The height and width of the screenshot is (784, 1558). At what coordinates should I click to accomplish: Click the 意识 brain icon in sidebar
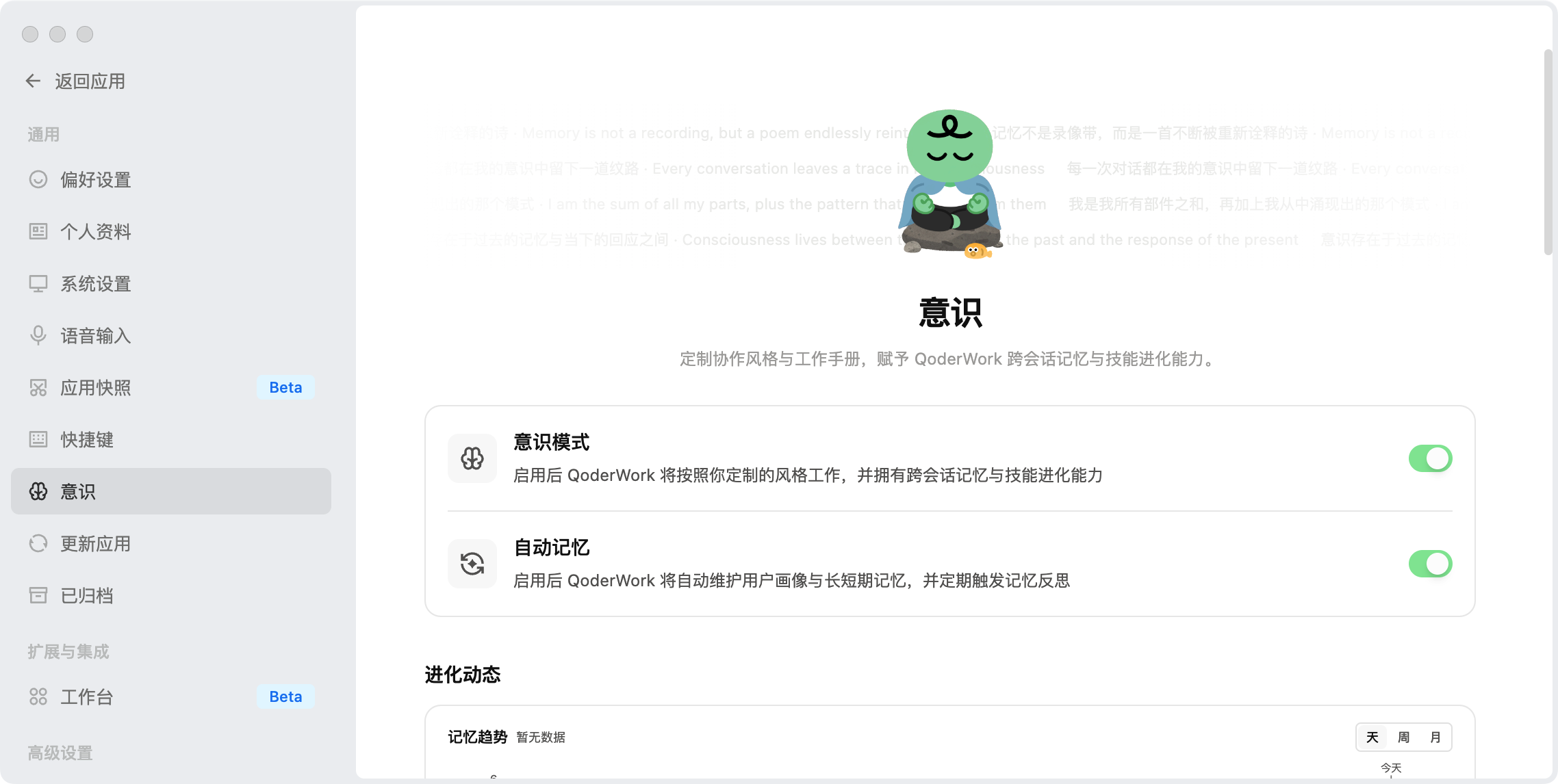coord(38,491)
